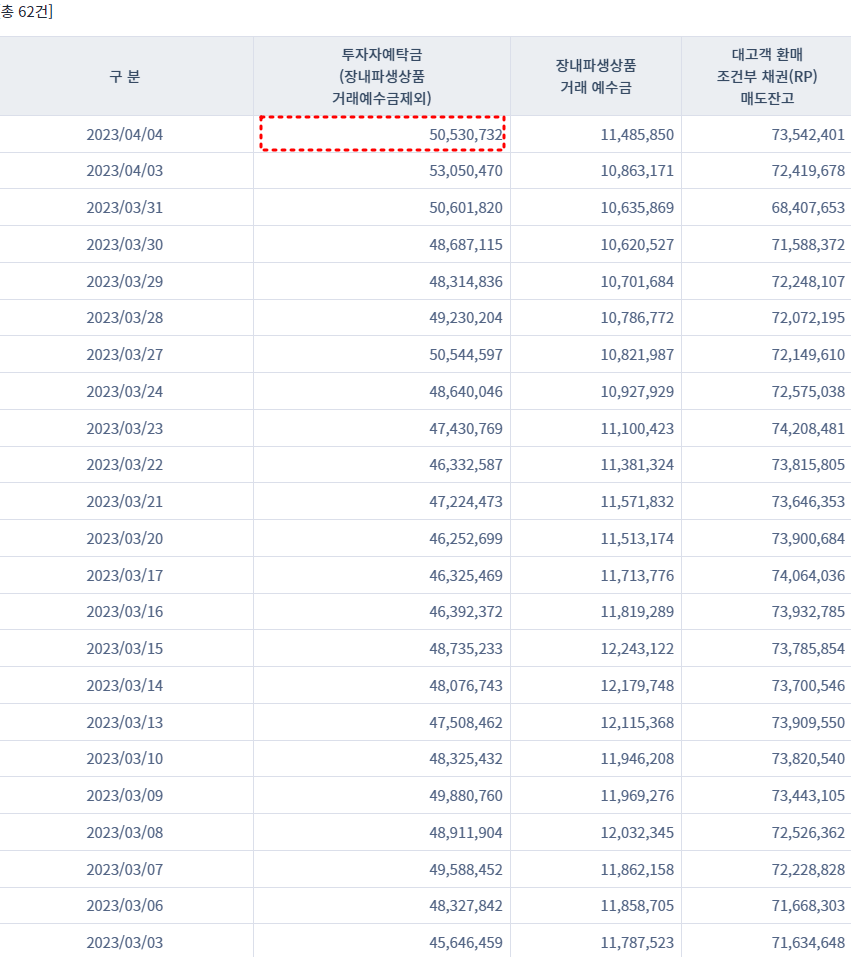Viewport: 851px width, 957px height.
Task: Select the date cell 2023/03/29
Action: point(125,281)
